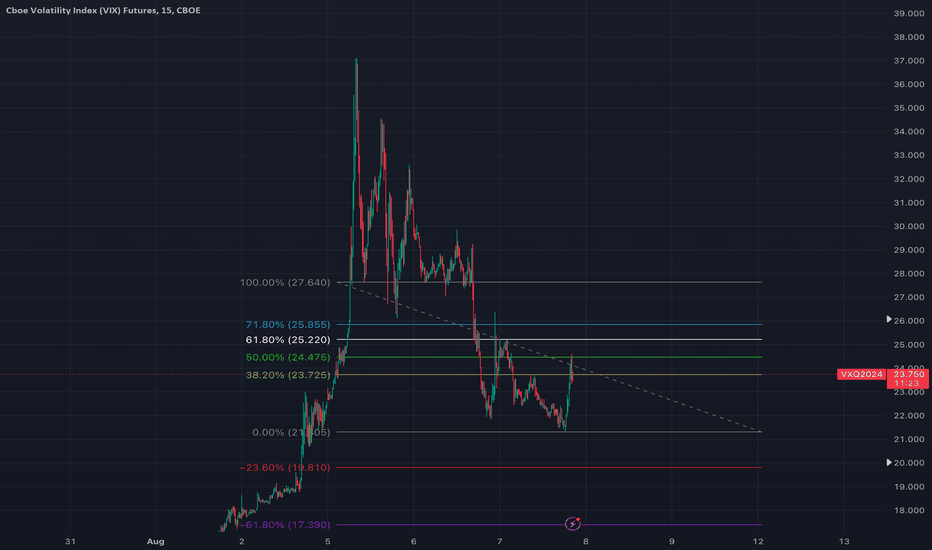Image resolution: width=932 pixels, height=550 pixels.
Task: Select the 38.20% (23.725) Fibonacci level label
Action: tap(288, 375)
